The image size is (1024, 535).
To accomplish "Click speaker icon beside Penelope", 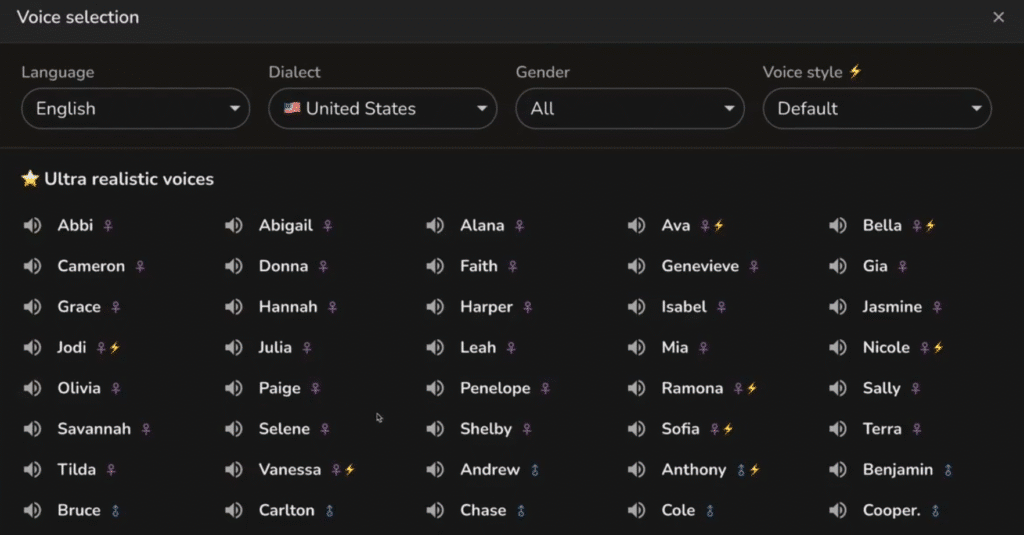I will 435,388.
